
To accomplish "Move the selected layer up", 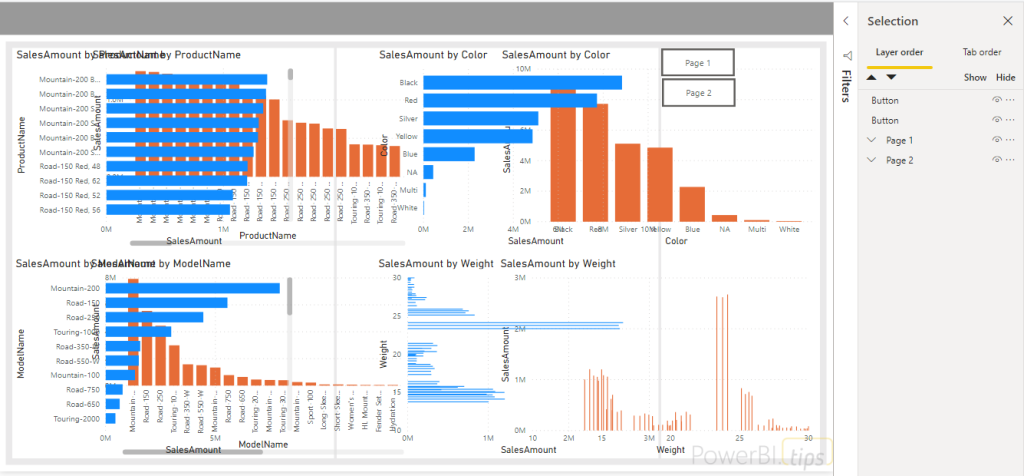I will (872, 77).
